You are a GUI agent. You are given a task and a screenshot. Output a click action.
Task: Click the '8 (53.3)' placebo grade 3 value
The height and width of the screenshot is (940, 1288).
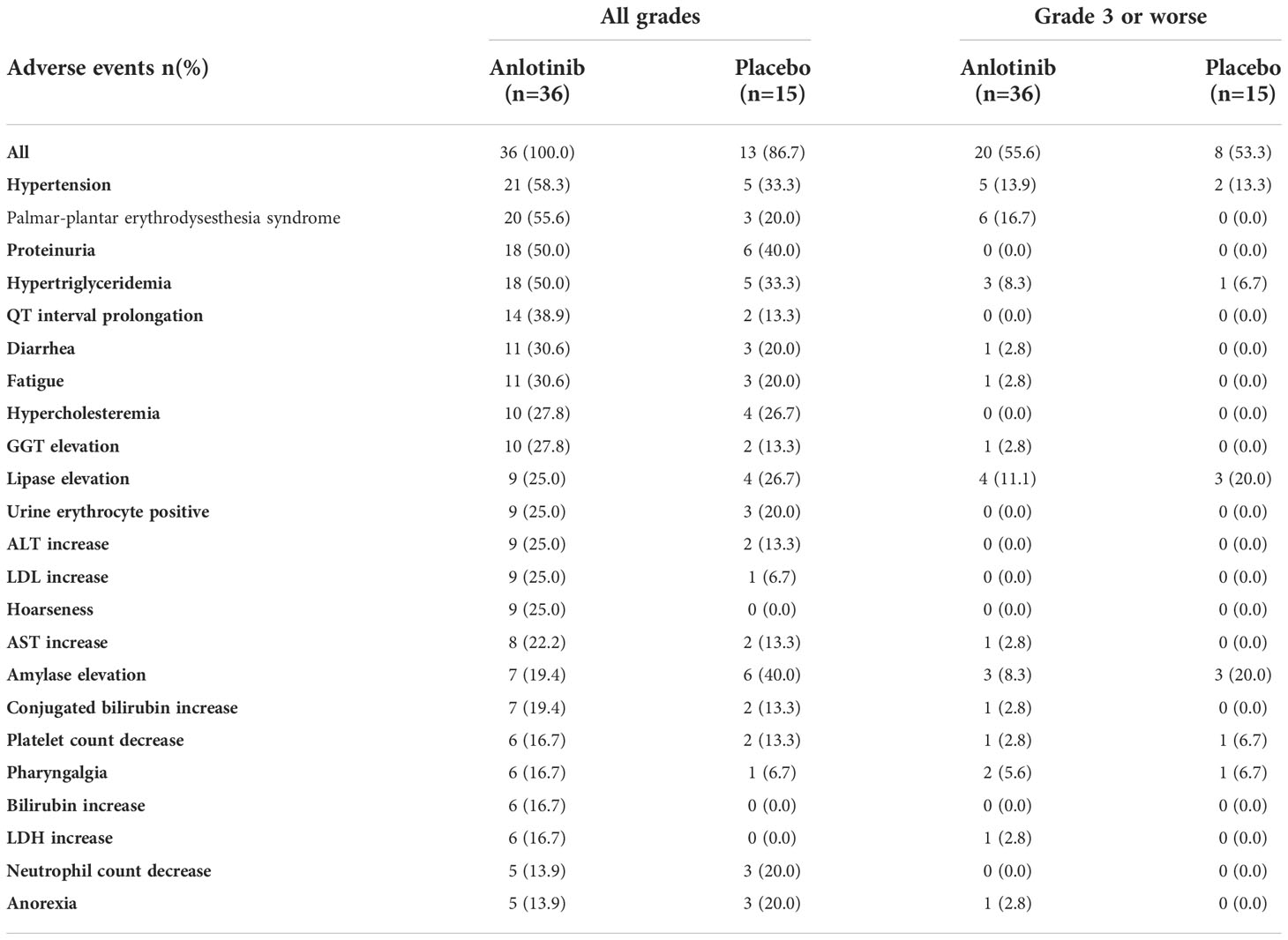pos(1243,153)
